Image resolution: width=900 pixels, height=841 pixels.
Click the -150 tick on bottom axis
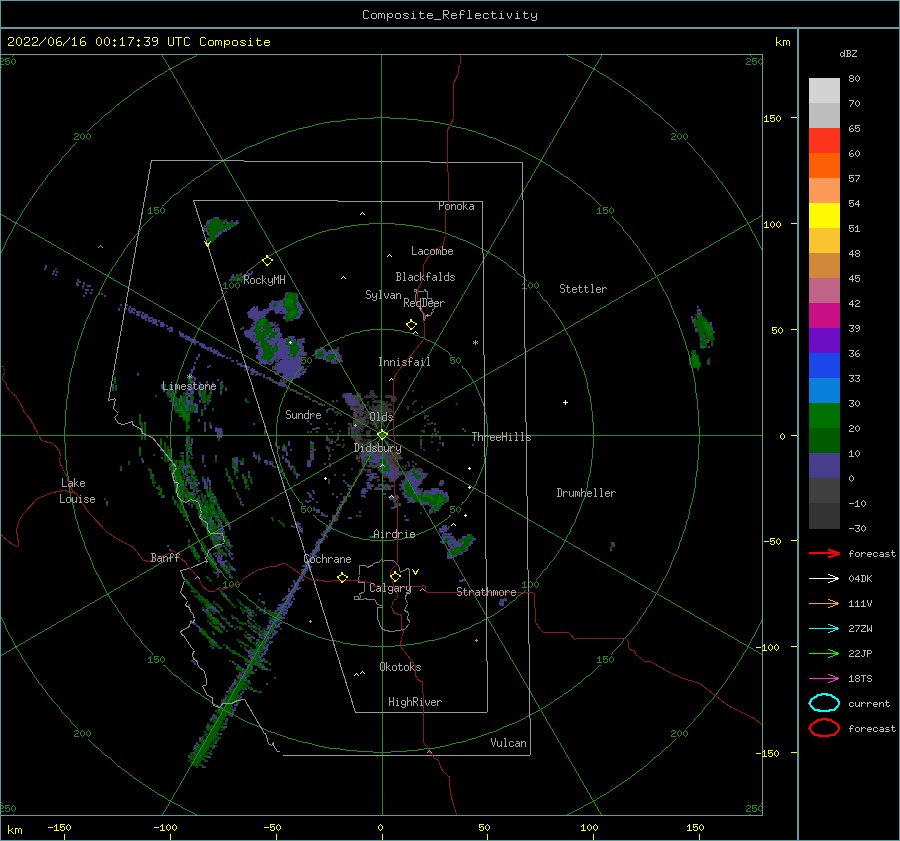59,827
